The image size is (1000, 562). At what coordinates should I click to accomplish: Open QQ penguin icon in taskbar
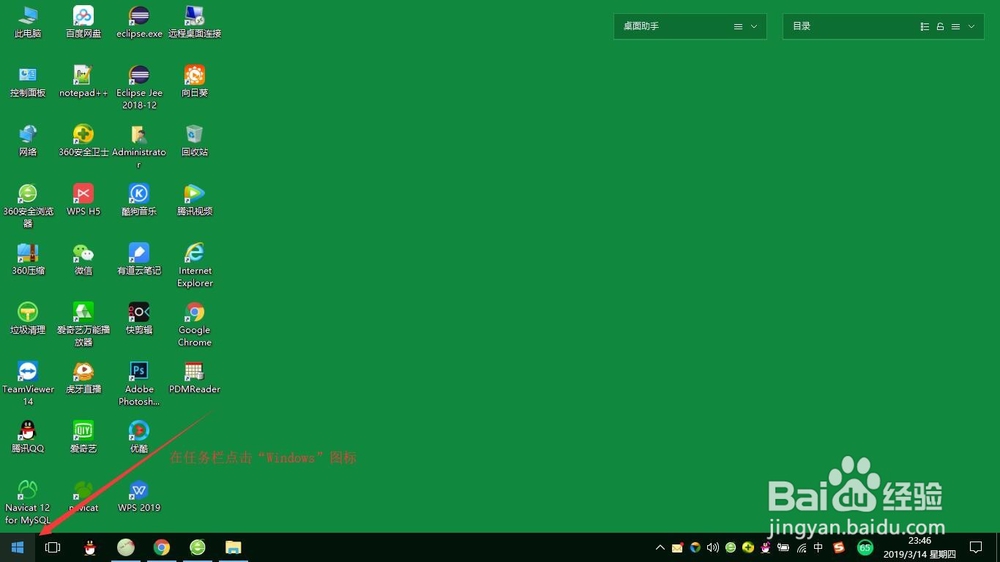click(x=90, y=547)
